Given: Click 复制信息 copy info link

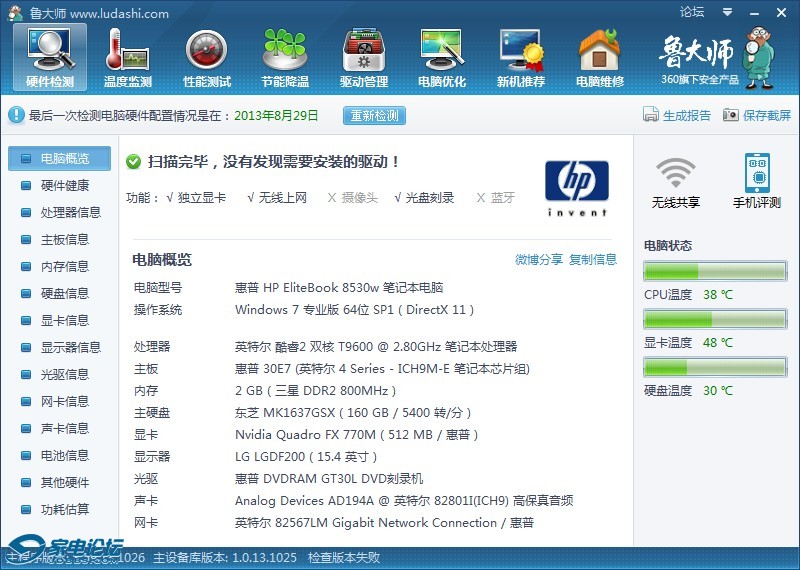Looking at the screenshot, I should [x=593, y=260].
